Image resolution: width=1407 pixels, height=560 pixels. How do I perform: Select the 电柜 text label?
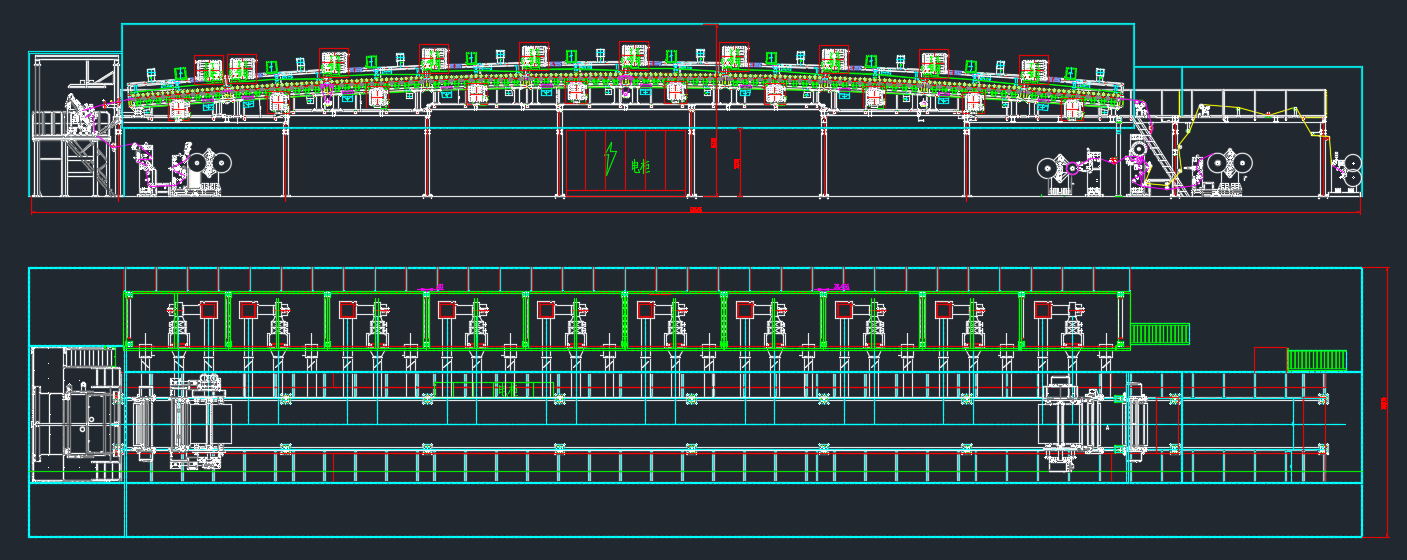(x=640, y=167)
